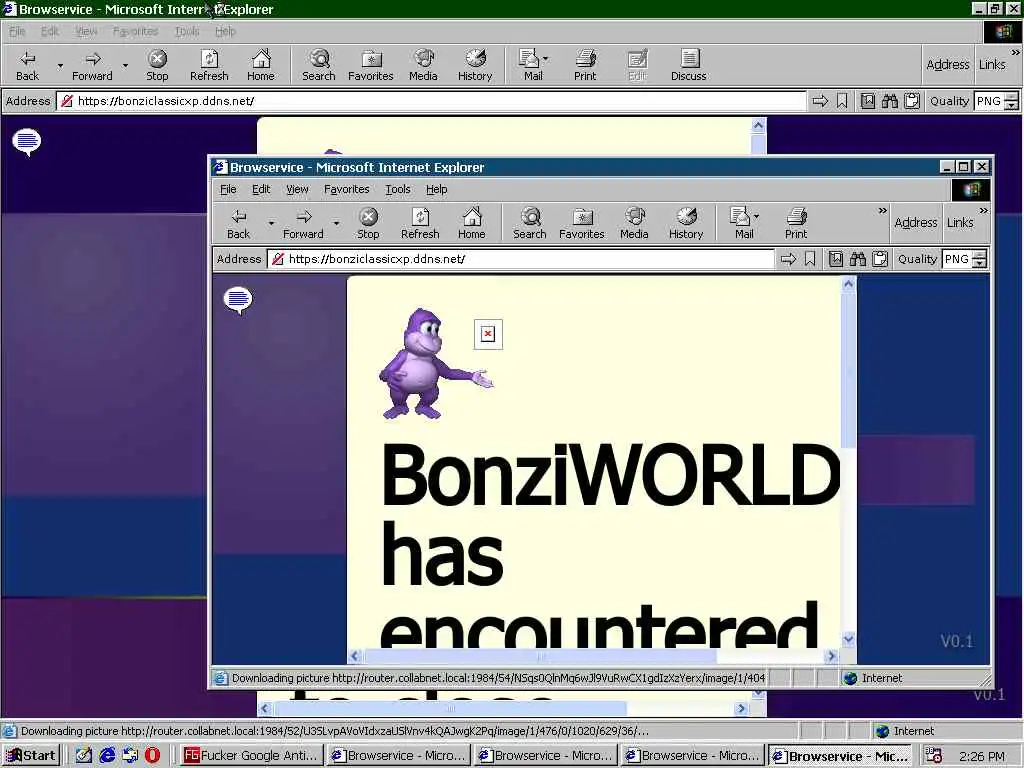Click horizontal scrollbar right arrow in front page

[831, 656]
